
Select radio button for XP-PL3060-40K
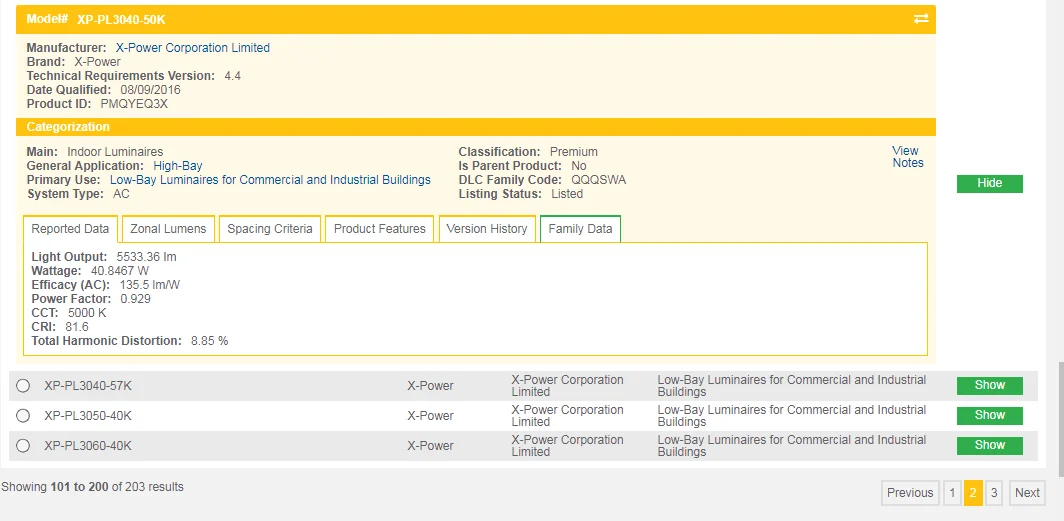pyautogui.click(x=23, y=446)
